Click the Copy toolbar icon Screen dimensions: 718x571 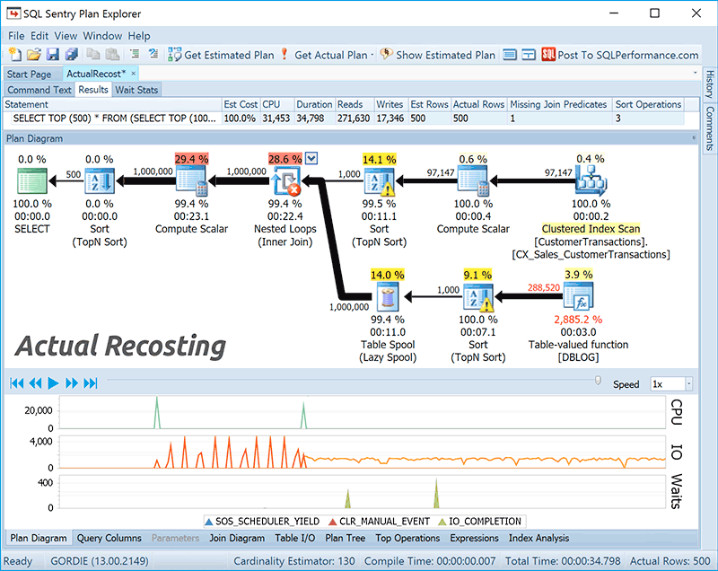[93, 54]
